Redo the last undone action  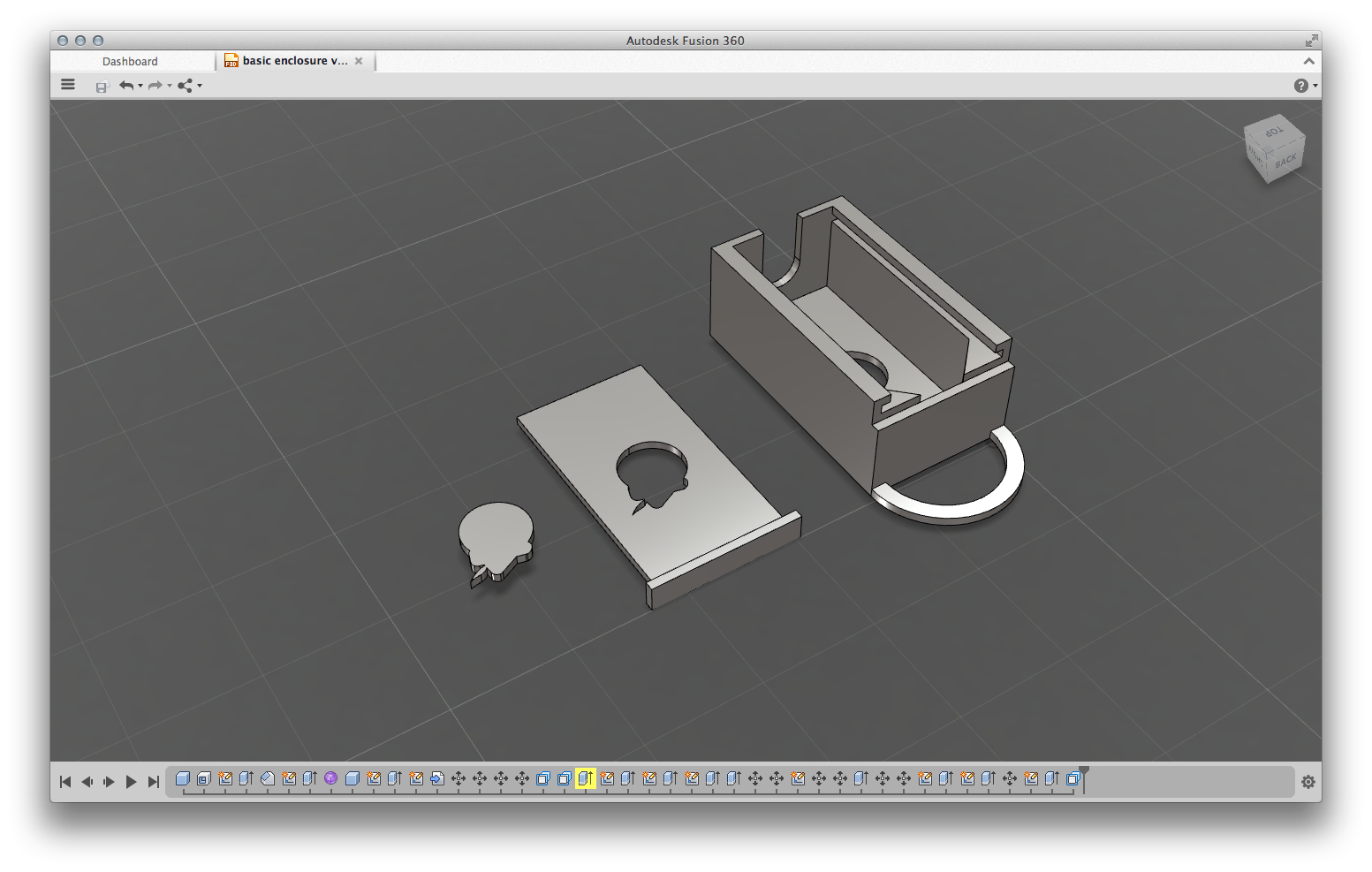pos(155,86)
